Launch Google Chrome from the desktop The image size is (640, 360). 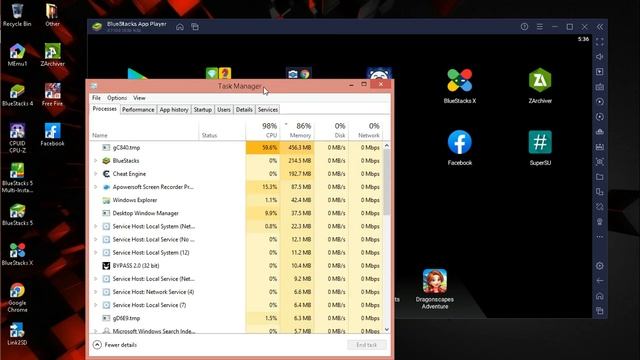tap(17, 298)
